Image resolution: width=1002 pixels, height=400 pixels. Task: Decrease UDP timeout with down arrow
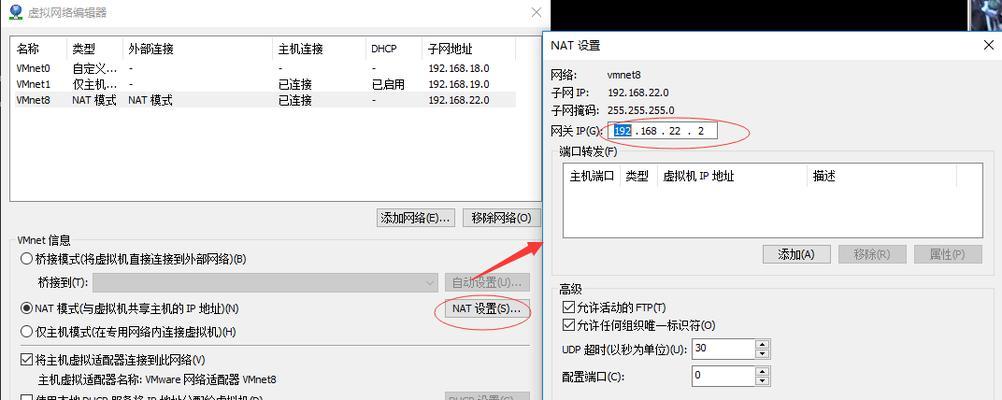(x=762, y=354)
